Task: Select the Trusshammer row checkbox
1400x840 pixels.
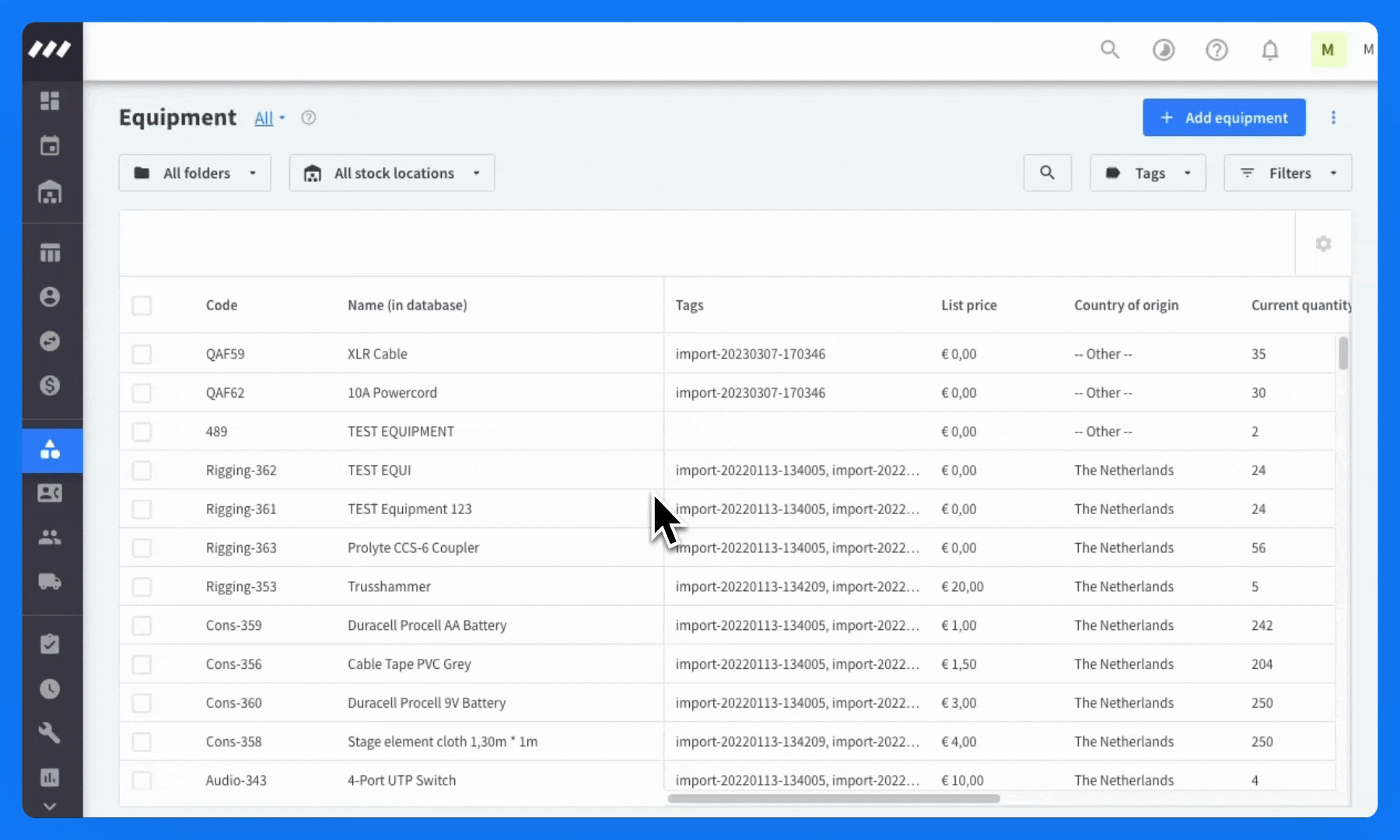Action: [x=142, y=586]
